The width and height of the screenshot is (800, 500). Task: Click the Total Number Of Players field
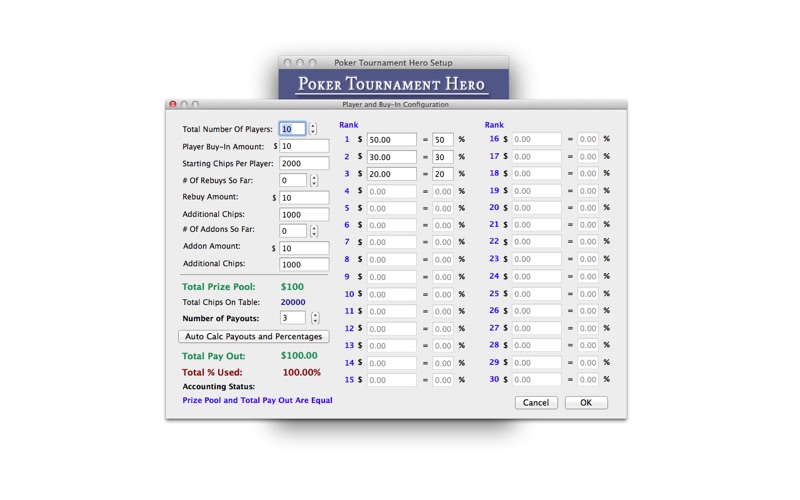coord(292,129)
